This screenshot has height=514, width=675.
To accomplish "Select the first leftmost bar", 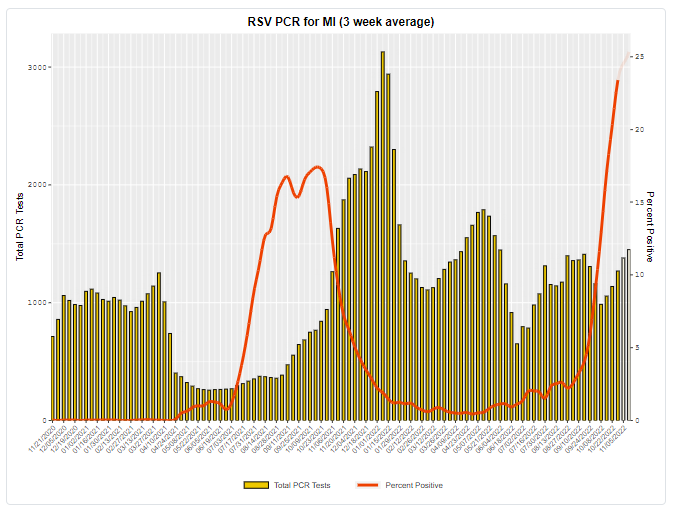I will 53,378.
